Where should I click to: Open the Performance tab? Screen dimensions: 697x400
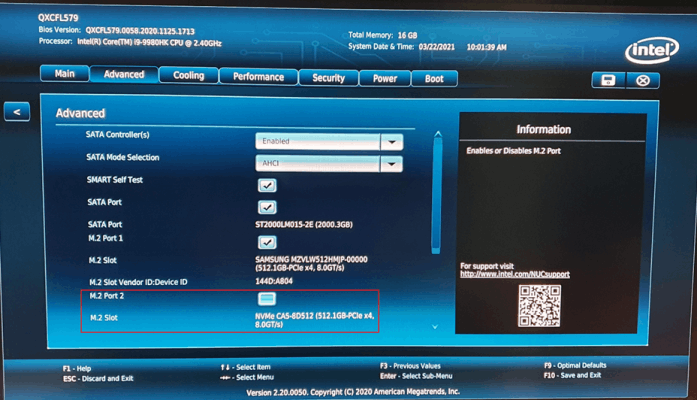[258, 76]
